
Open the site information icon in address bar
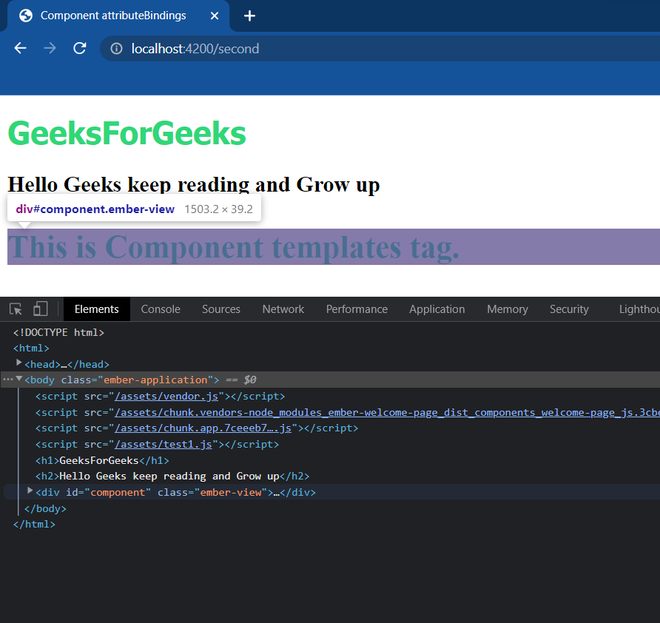click(x=116, y=49)
